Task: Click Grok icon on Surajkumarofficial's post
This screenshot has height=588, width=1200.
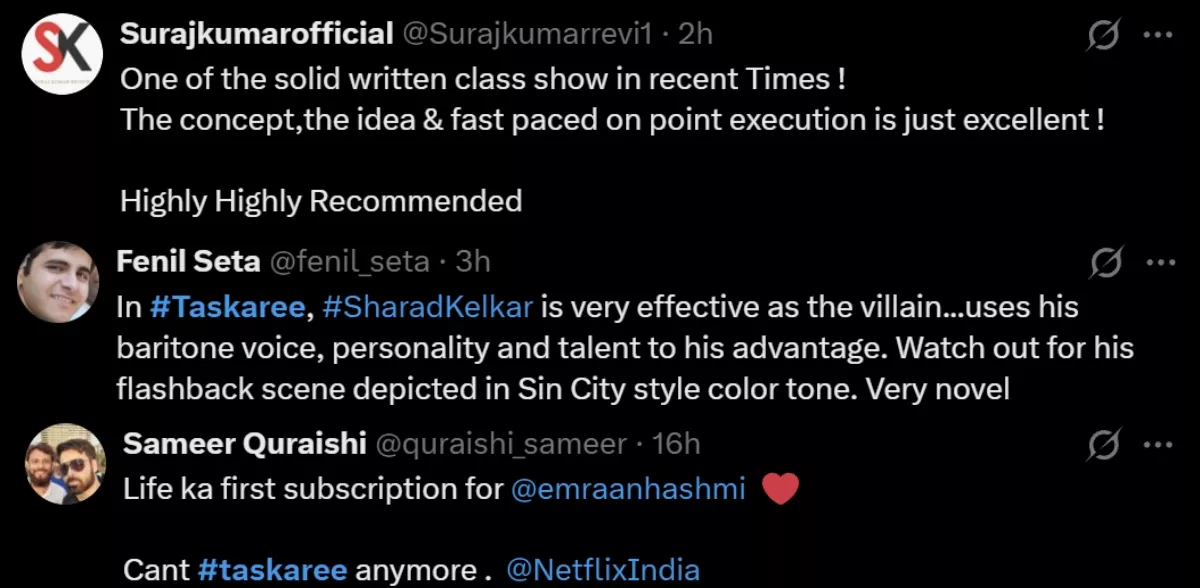Action: [x=1104, y=36]
